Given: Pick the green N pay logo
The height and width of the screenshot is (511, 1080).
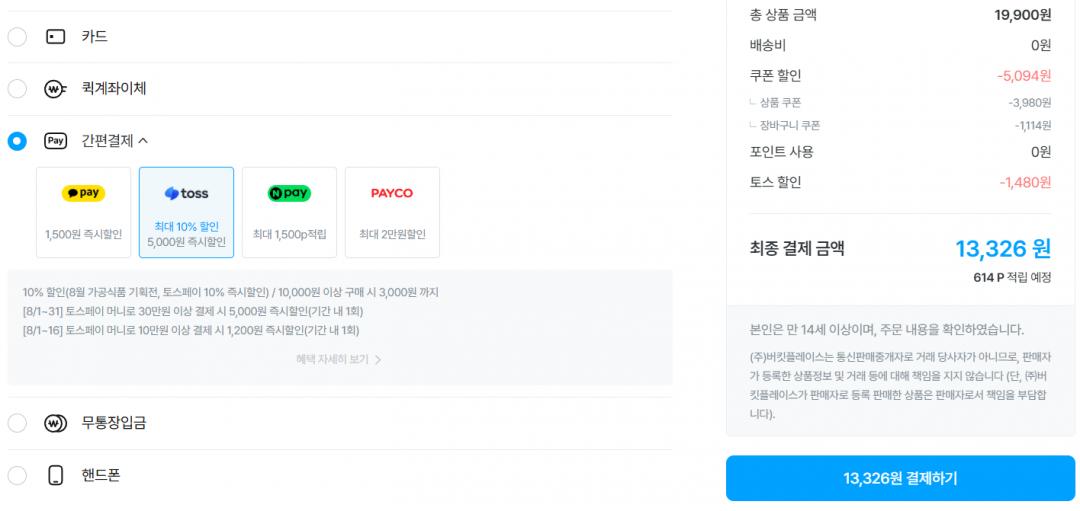Looking at the screenshot, I should (x=289, y=194).
